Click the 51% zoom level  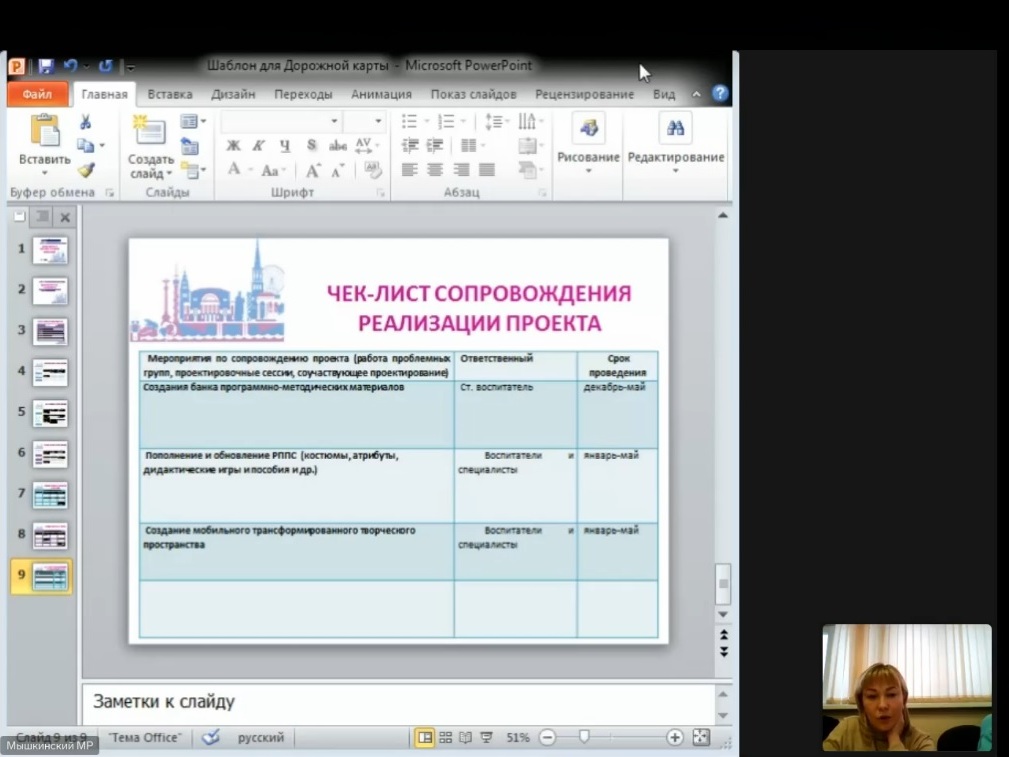tap(517, 737)
